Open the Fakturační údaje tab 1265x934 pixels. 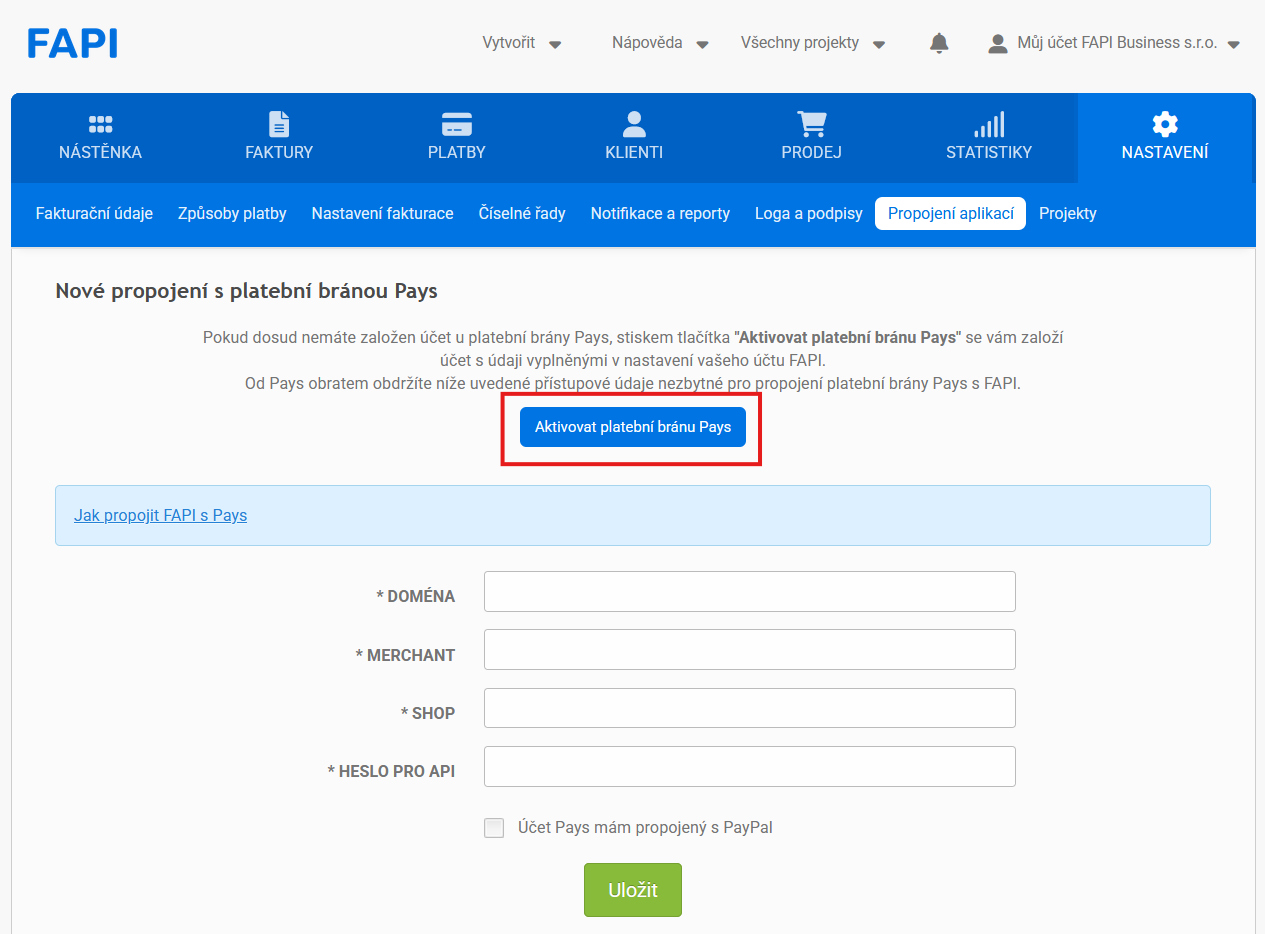click(94, 213)
